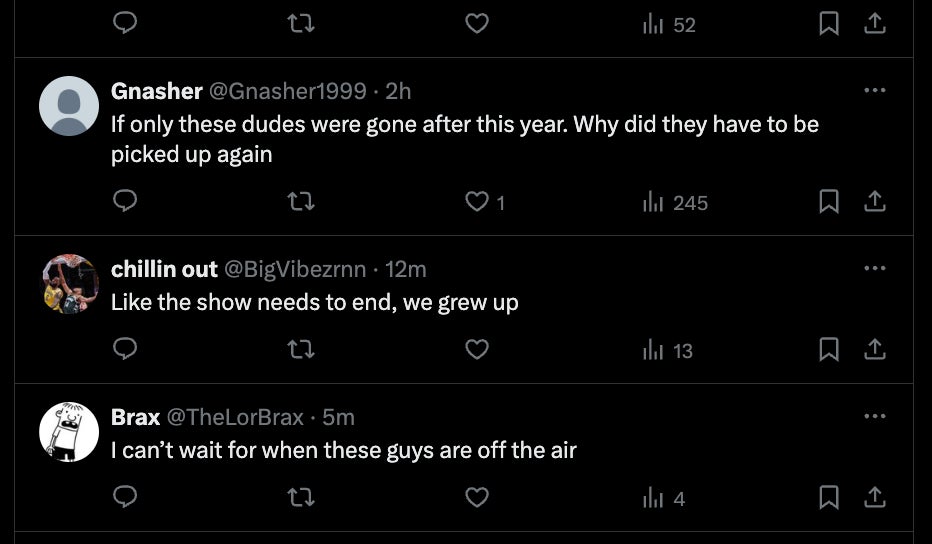Click Brax's cartoon profile avatar

pos(68,432)
